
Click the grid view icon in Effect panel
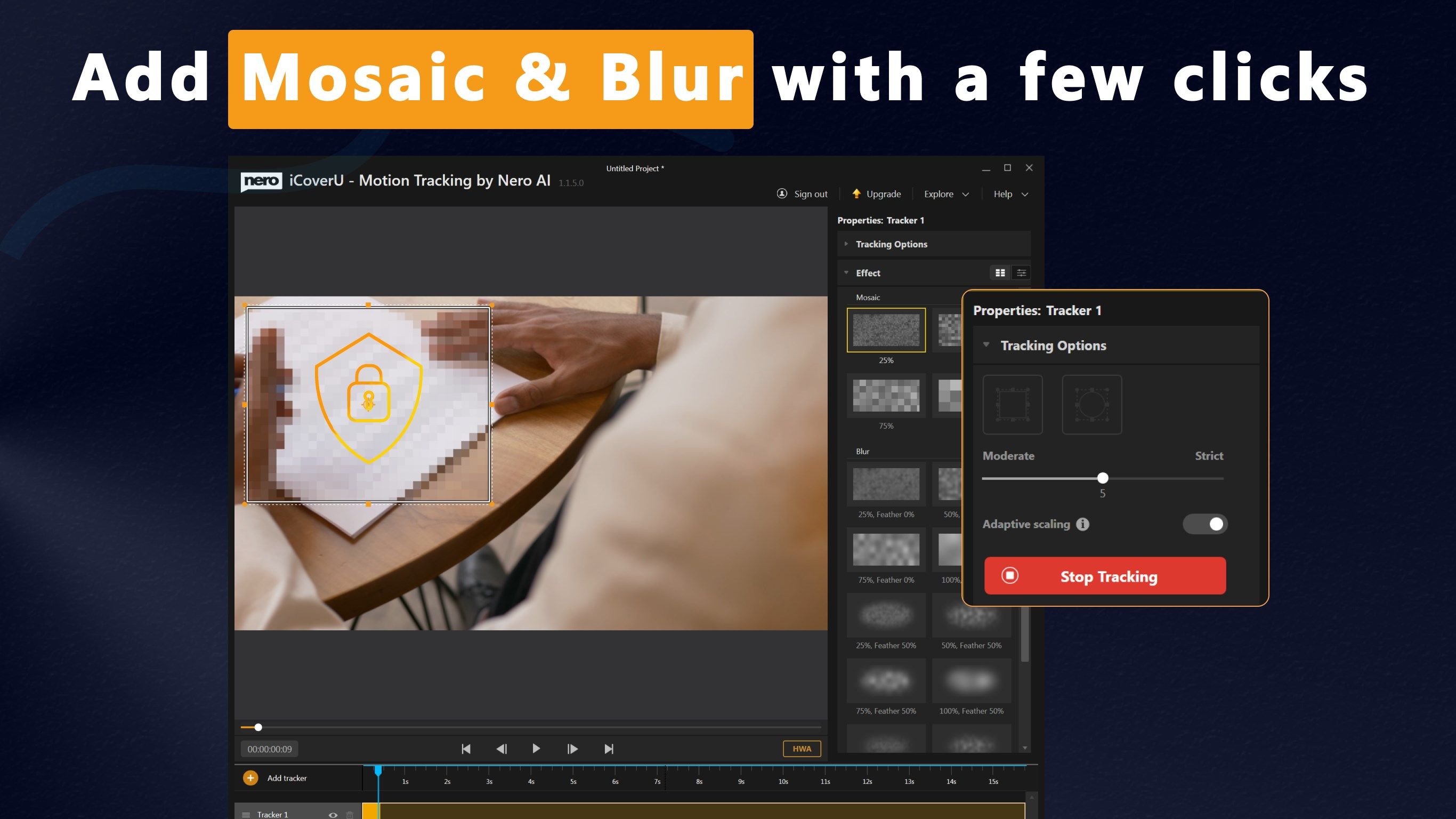click(999, 272)
